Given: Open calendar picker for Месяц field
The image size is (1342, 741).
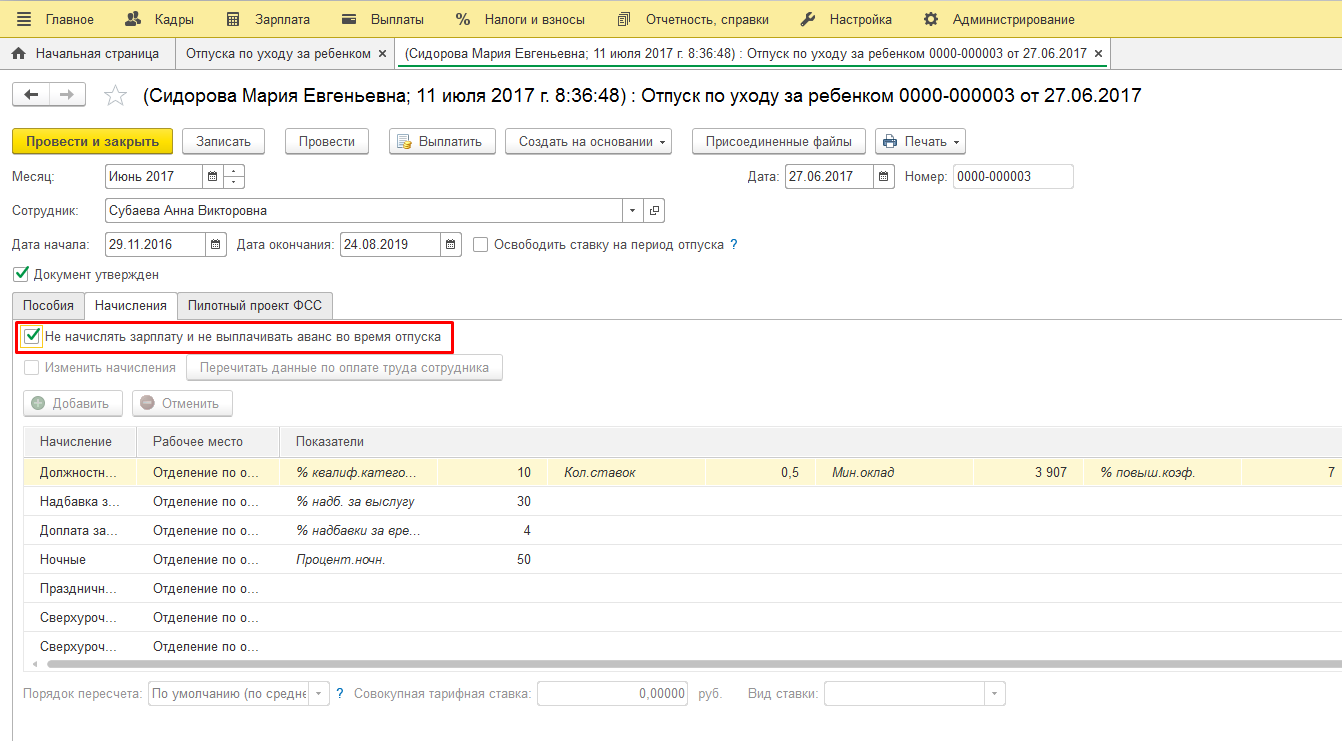Looking at the screenshot, I should pyautogui.click(x=212, y=177).
